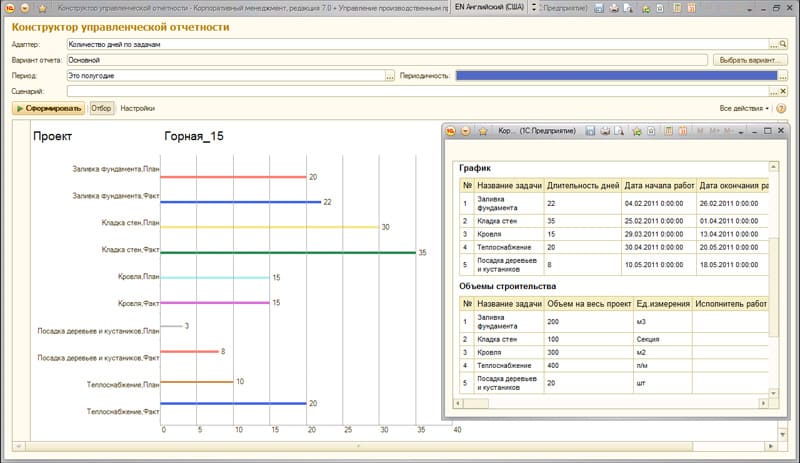Click the M- memory button in popup toolbar

[729, 131]
